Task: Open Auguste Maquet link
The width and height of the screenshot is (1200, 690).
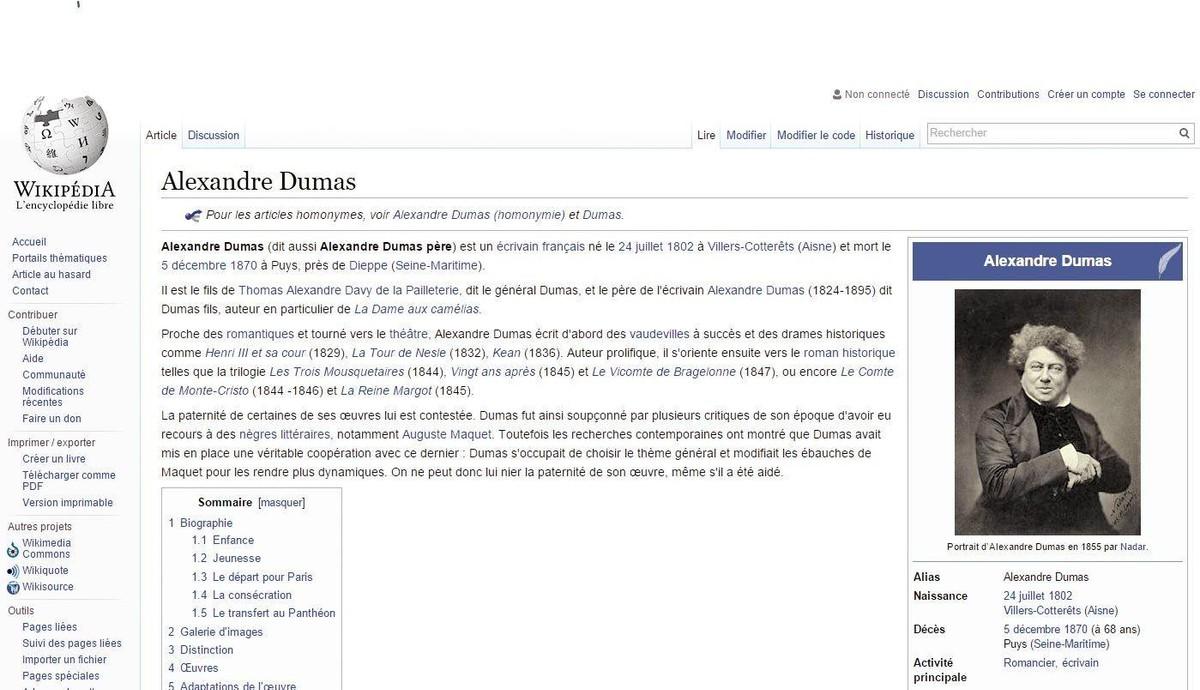Action: tap(447, 434)
